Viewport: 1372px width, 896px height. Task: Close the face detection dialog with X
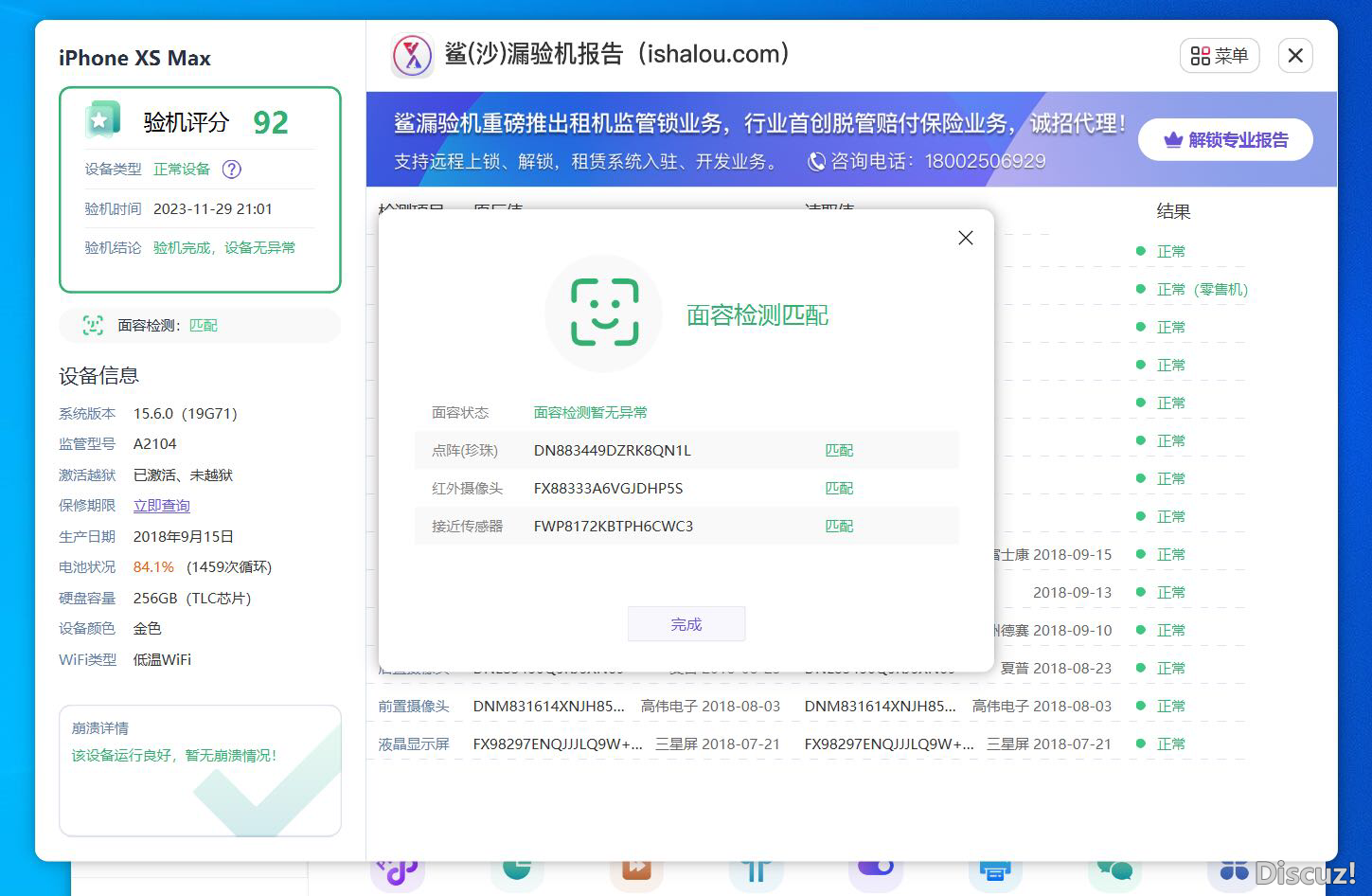[966, 238]
